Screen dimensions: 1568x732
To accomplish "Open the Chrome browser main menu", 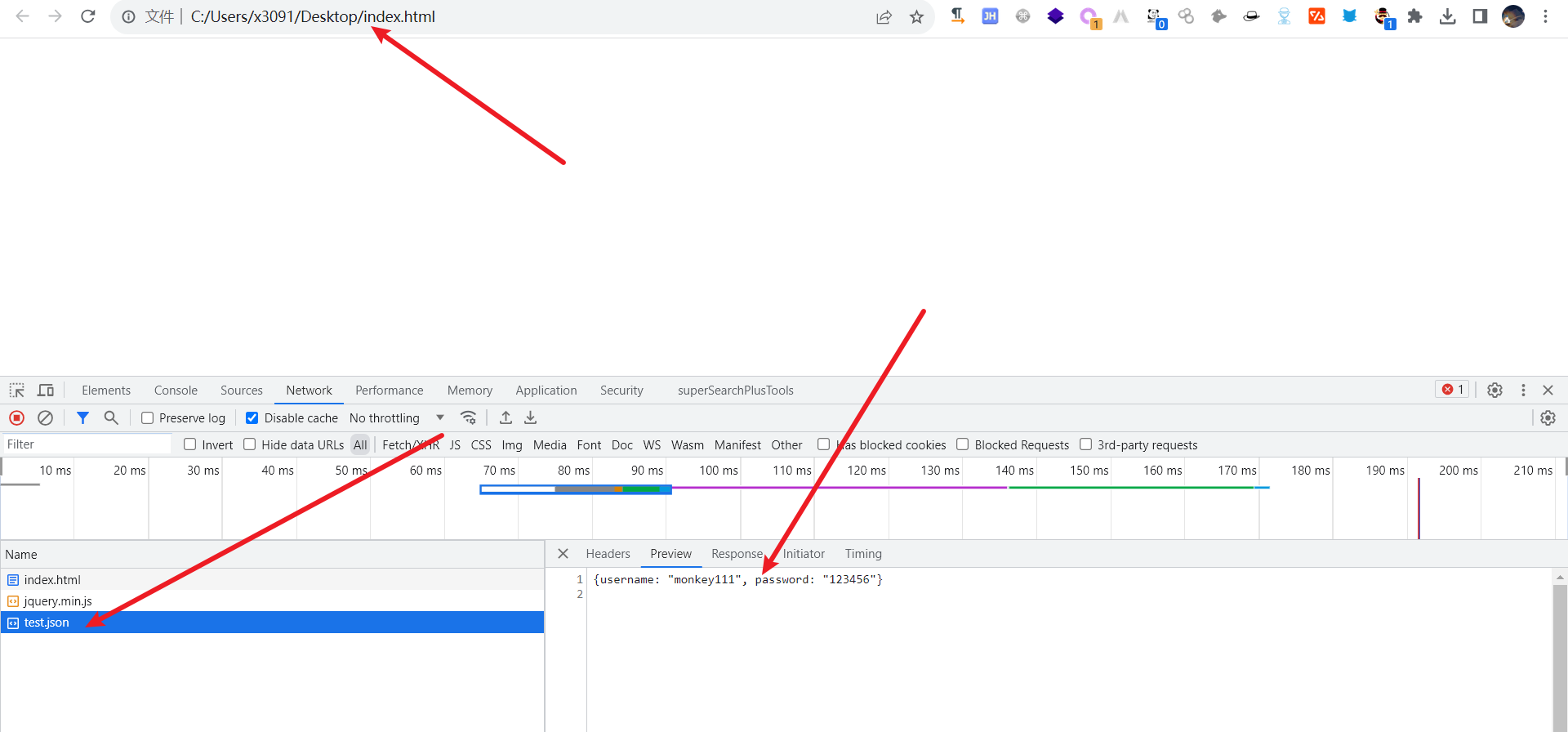I will [1545, 16].
